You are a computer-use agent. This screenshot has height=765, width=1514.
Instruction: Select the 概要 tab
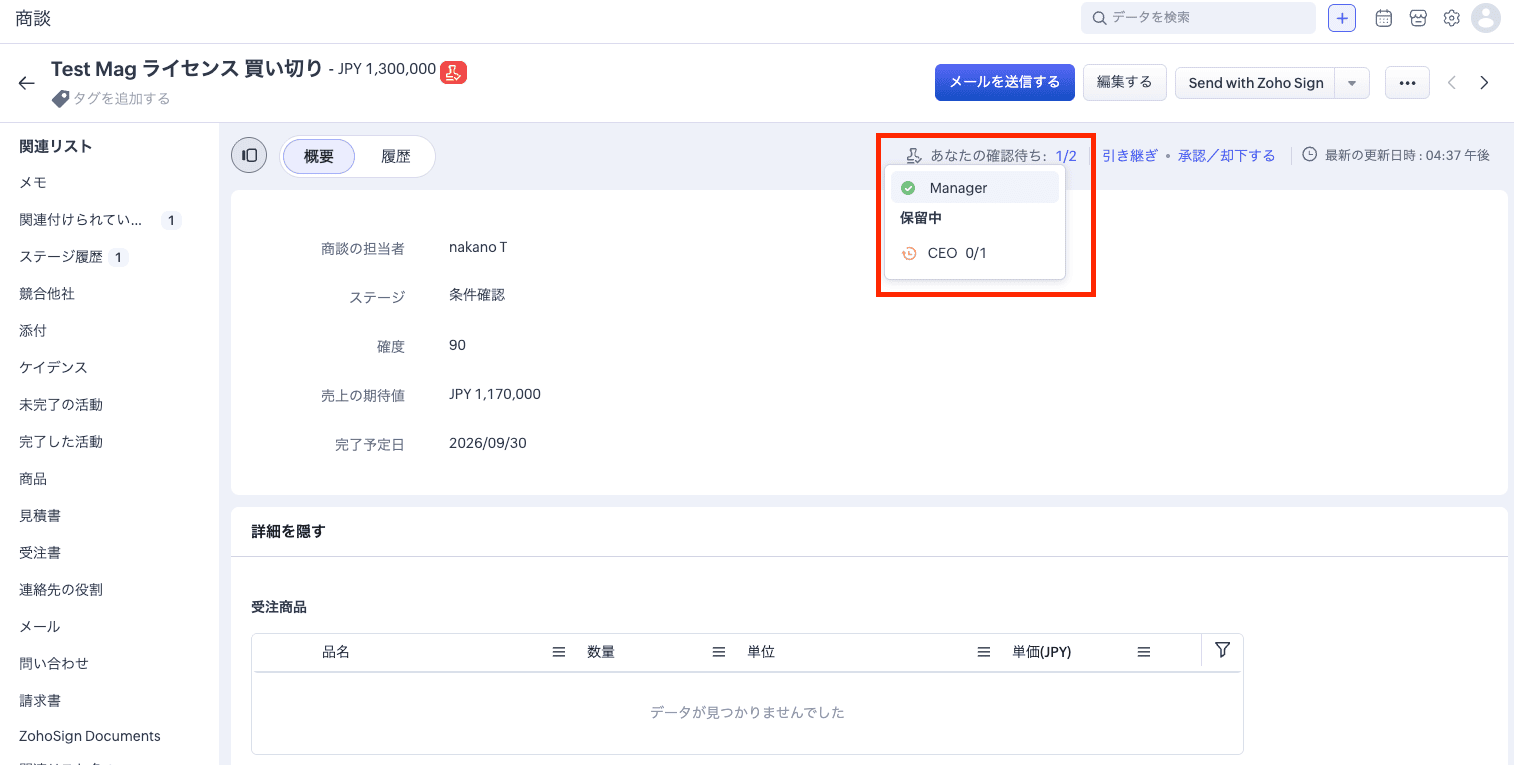319,156
